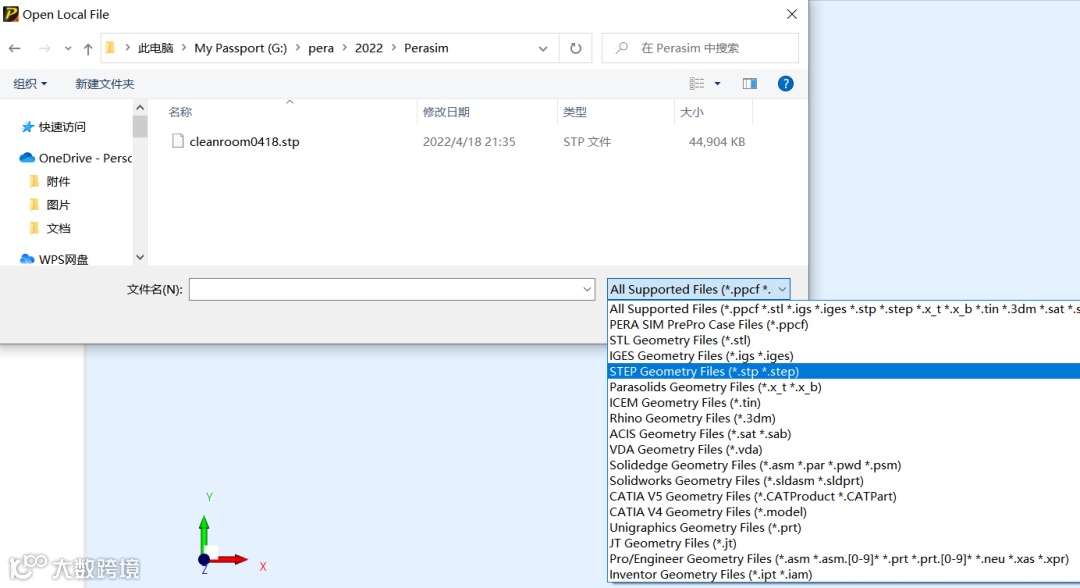The image size is (1080, 588).
Task: Click the pera breadcrumb segment
Action: point(321,48)
